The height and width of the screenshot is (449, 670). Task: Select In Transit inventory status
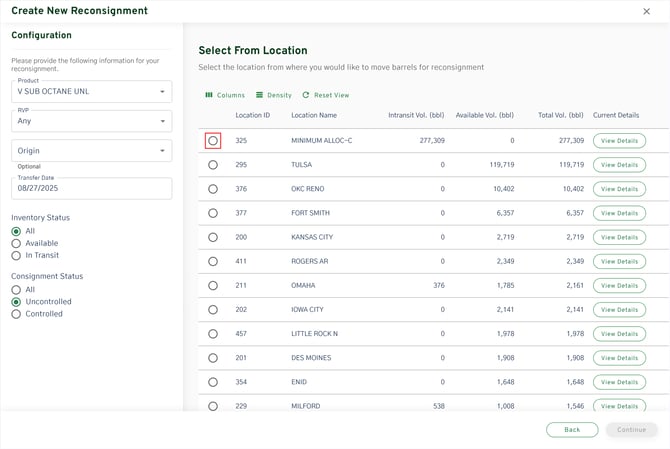16,255
